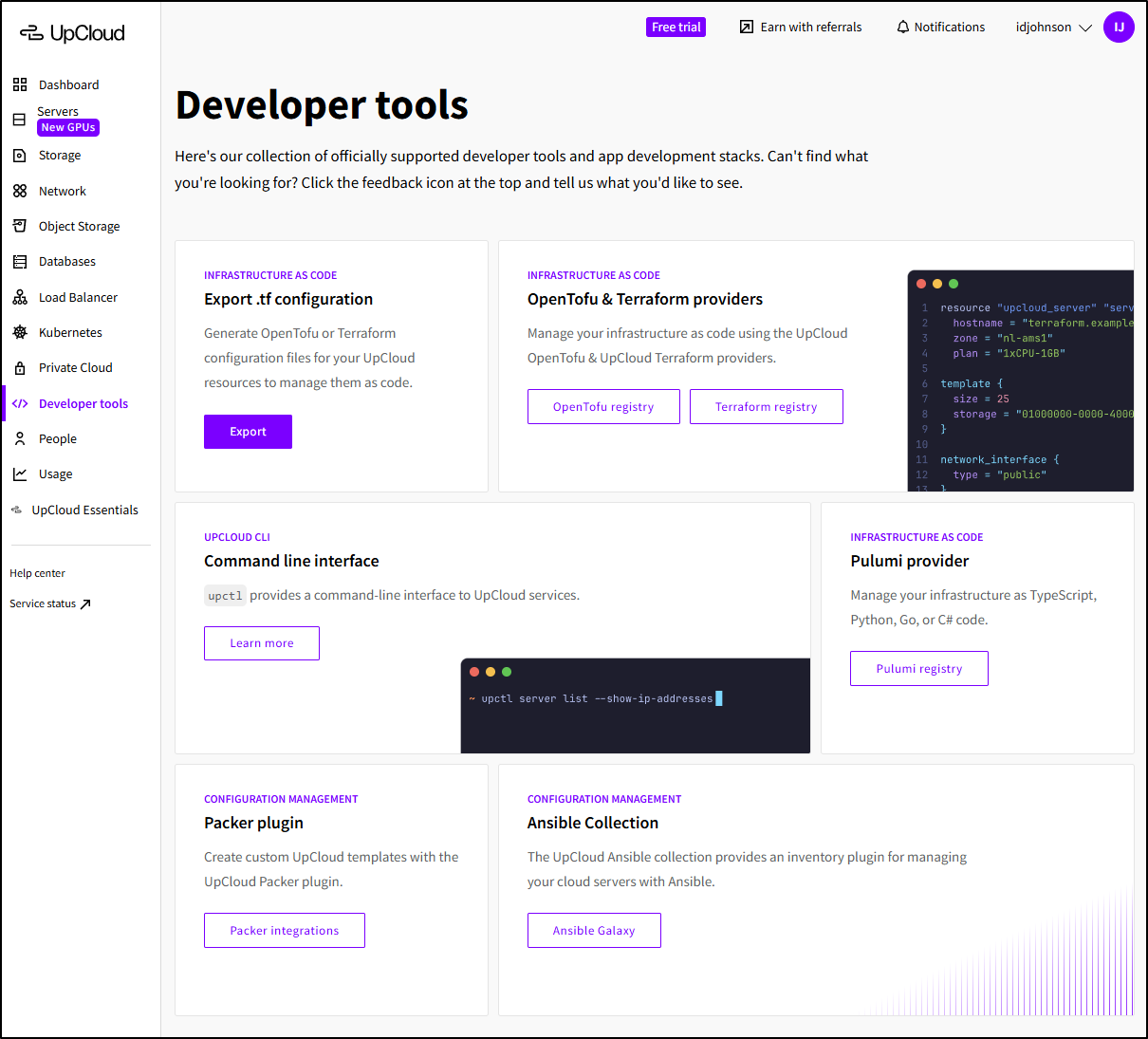
Task: Click the Terraform registry button
Action: point(766,407)
